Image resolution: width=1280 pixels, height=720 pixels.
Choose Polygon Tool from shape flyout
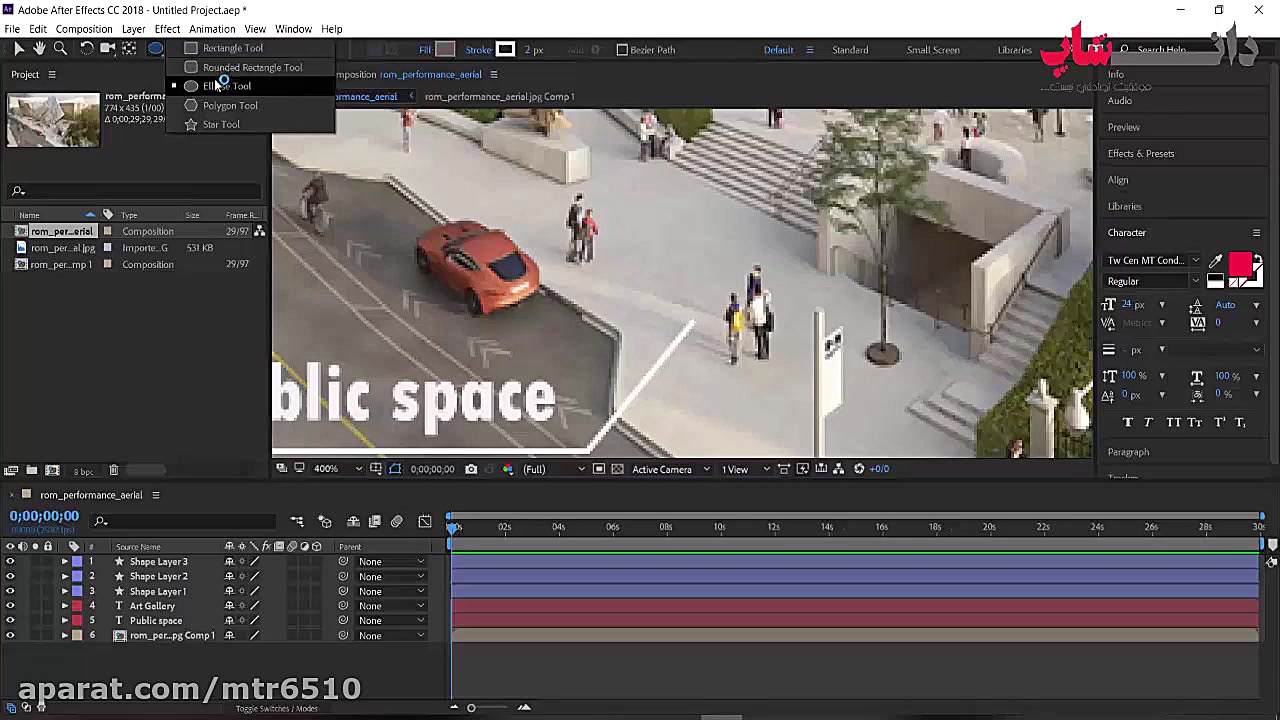[230, 106]
